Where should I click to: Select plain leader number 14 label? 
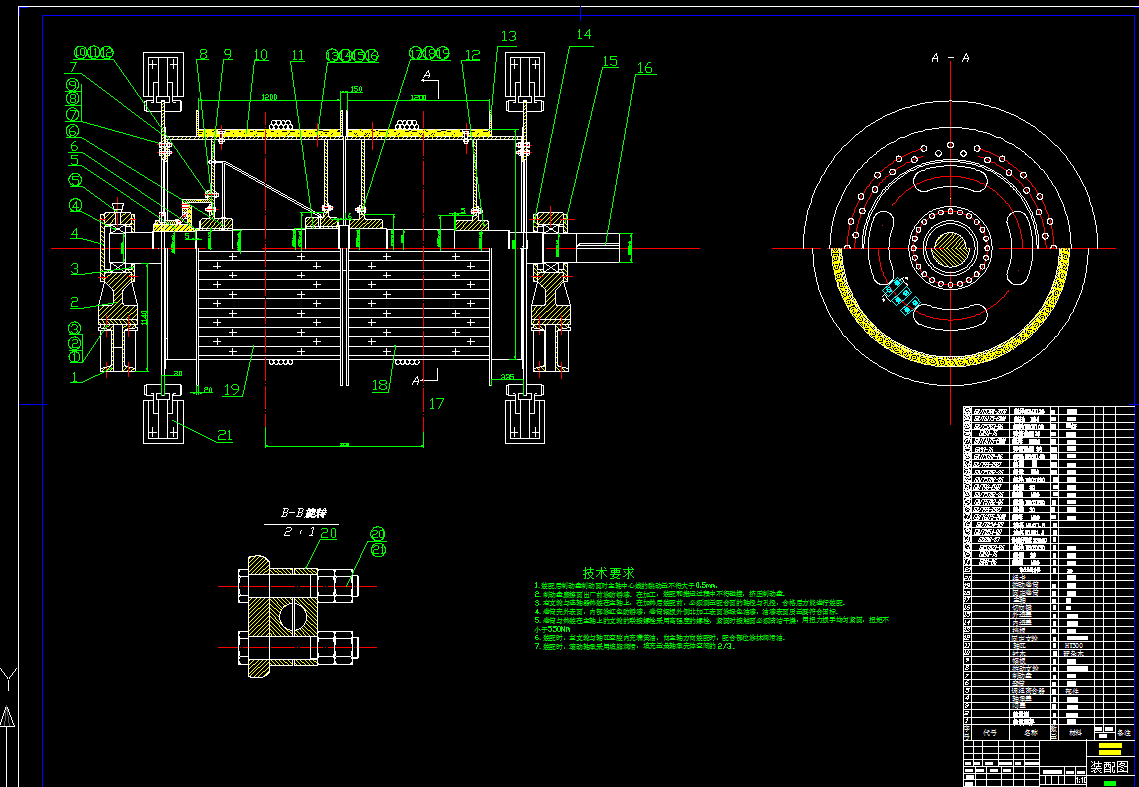(584, 34)
